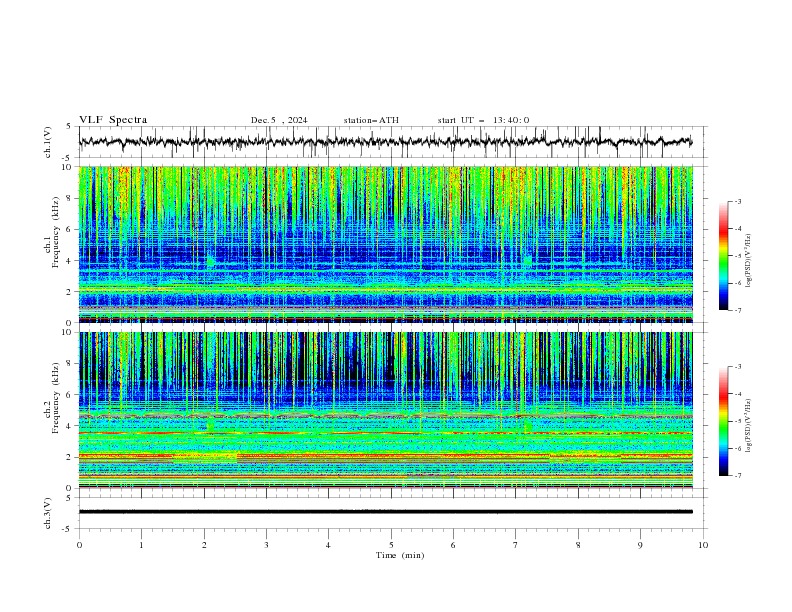Select the date "Dec.5 , 2024"
The image size is (792, 612).
[279, 120]
